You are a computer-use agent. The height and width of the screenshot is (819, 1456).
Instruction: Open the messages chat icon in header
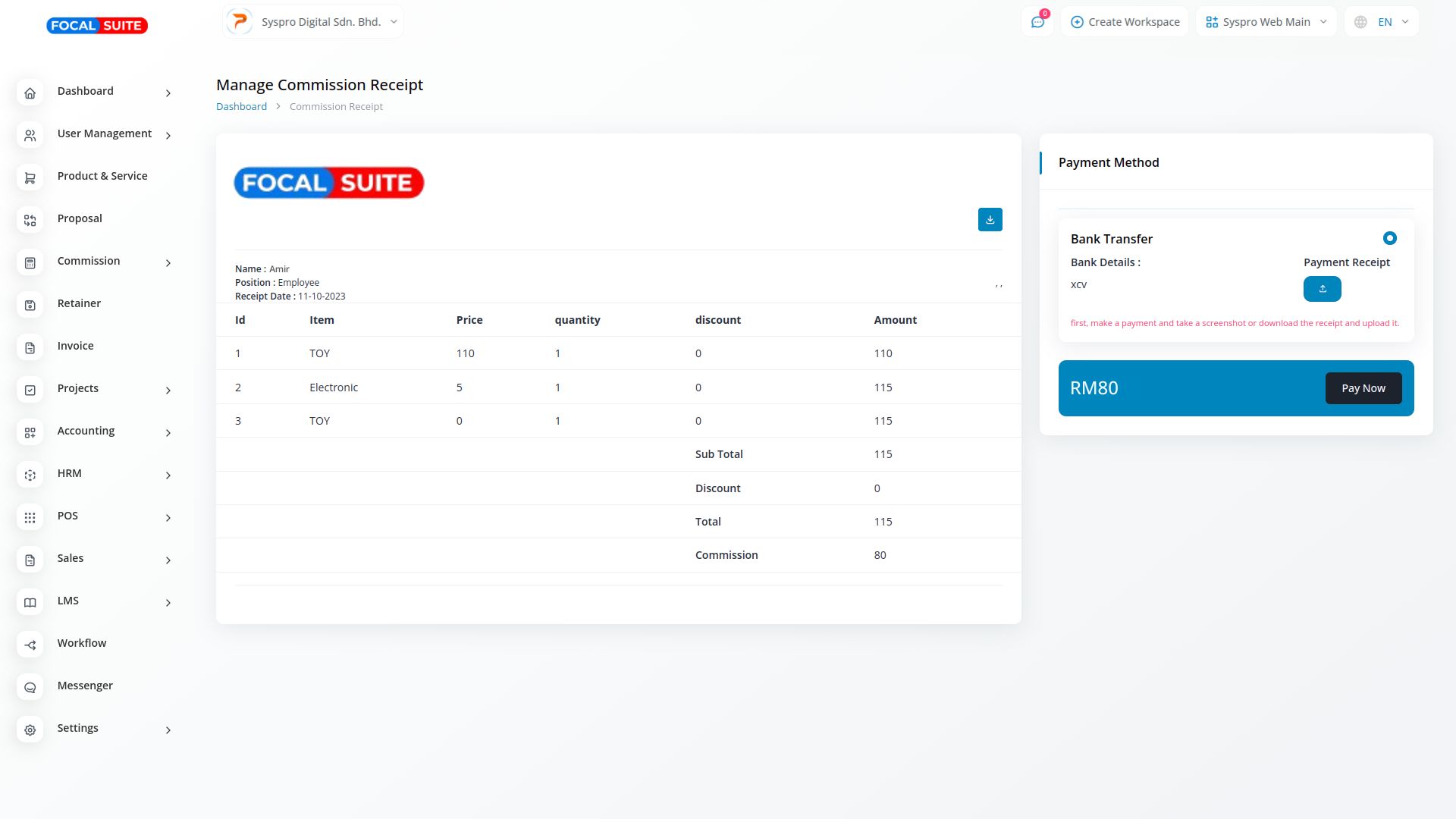pyautogui.click(x=1037, y=22)
